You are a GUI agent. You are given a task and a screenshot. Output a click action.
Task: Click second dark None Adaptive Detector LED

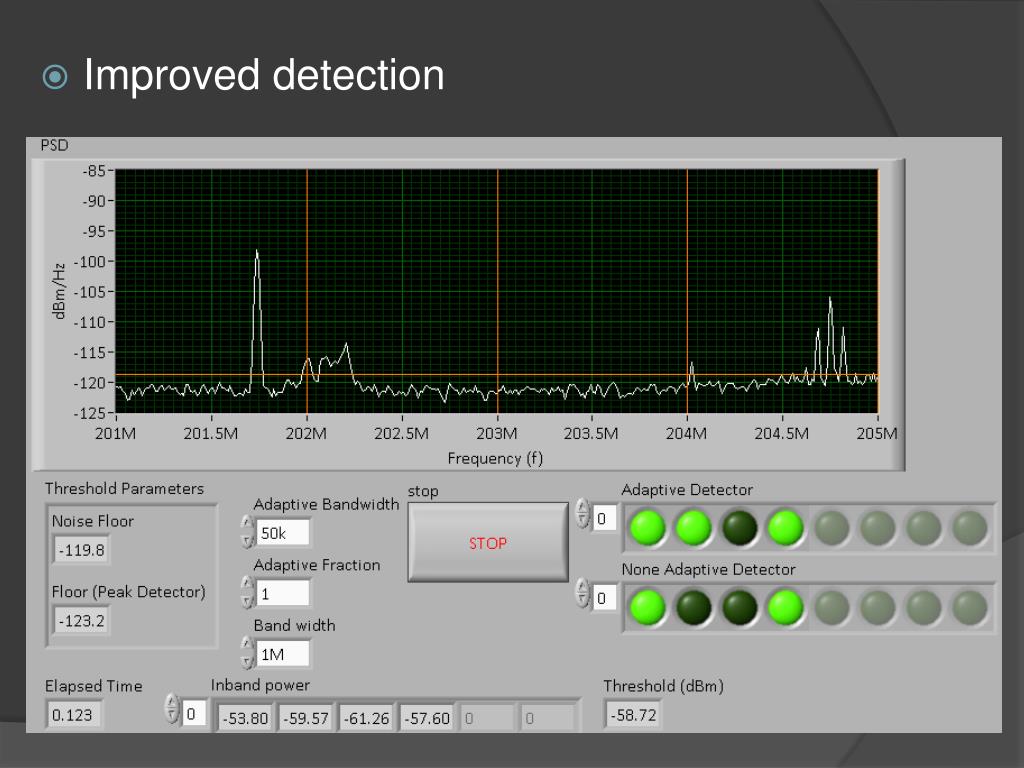click(694, 607)
